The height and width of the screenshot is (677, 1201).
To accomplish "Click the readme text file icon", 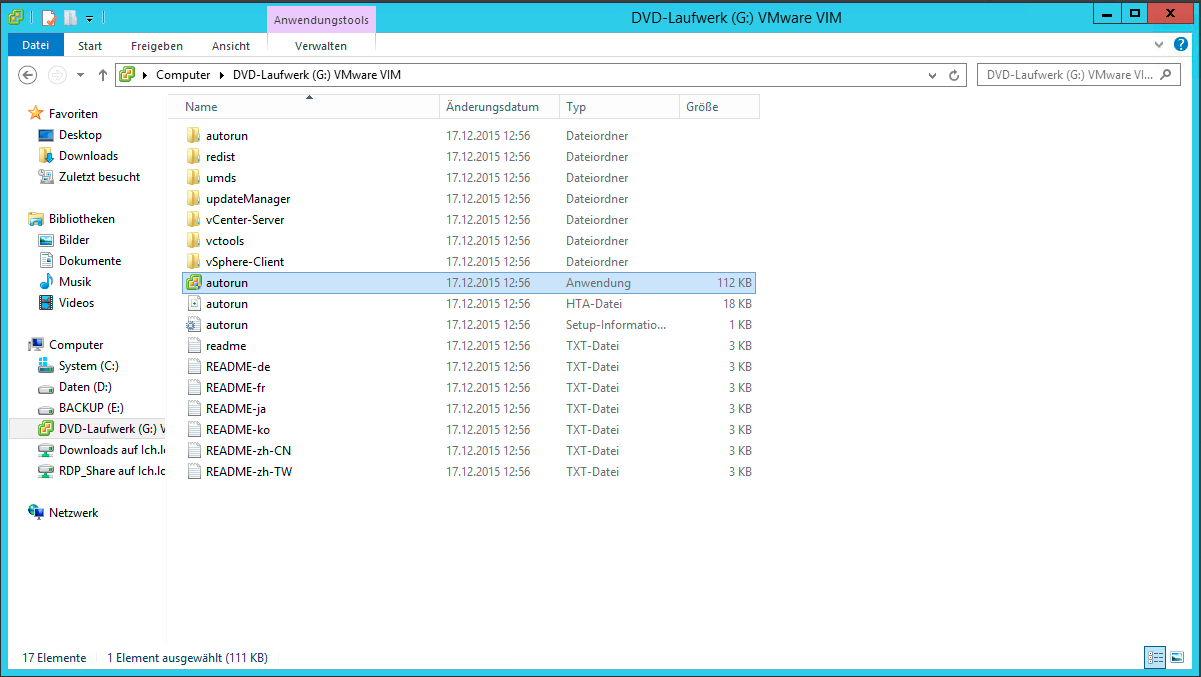I will click(x=194, y=345).
